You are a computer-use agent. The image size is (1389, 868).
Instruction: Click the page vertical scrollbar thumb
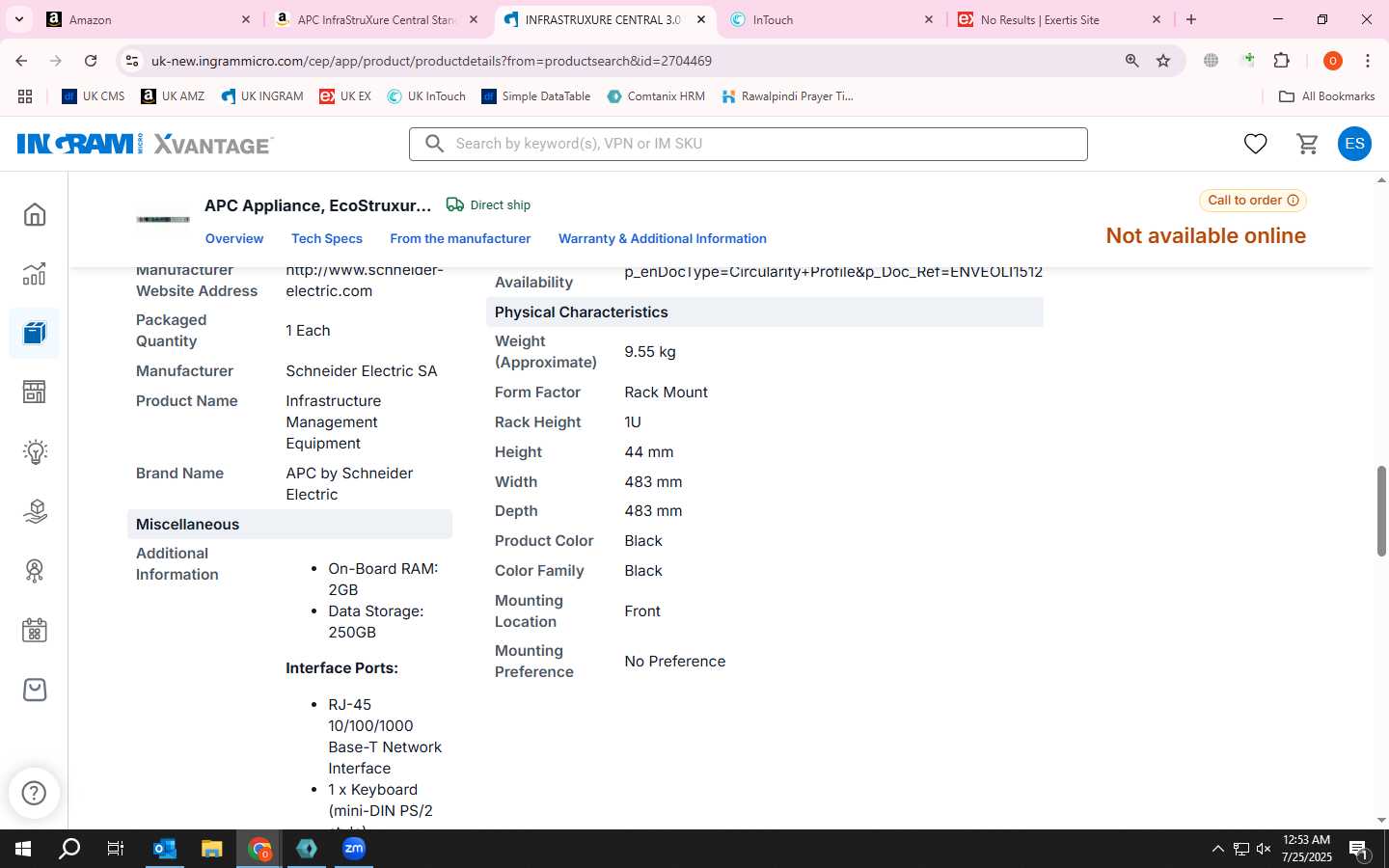[x=1381, y=511]
